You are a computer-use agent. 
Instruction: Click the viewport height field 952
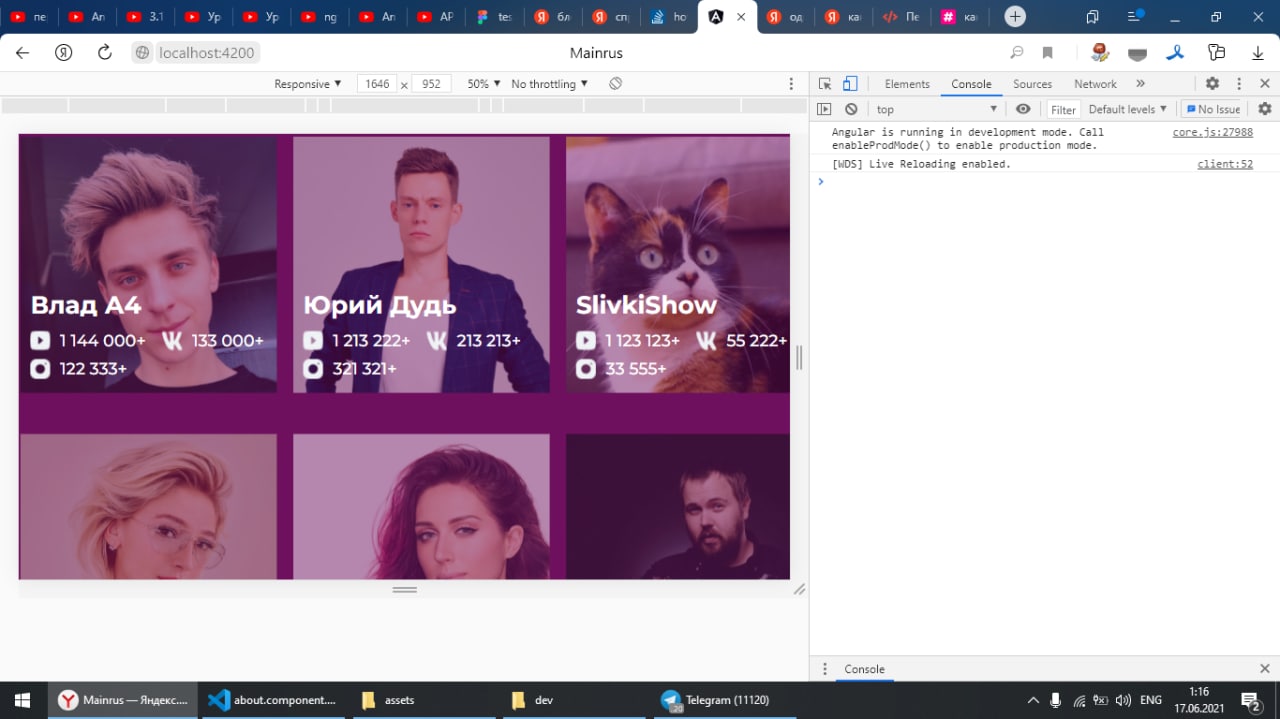click(x=431, y=84)
